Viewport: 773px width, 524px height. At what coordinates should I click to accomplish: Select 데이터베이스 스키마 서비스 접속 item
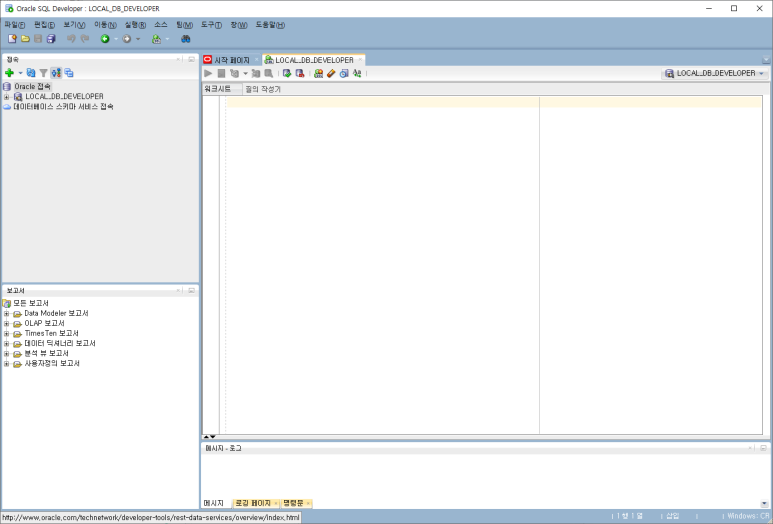[63, 106]
